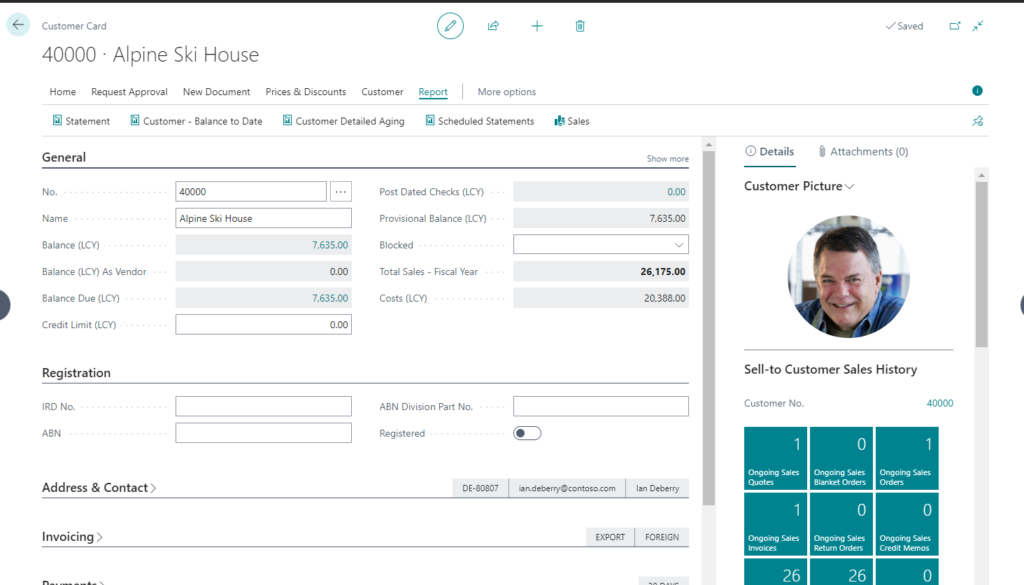Click the Balance (LCY) value 7,635.00
Viewport: 1024px width, 585px height.
[330, 245]
